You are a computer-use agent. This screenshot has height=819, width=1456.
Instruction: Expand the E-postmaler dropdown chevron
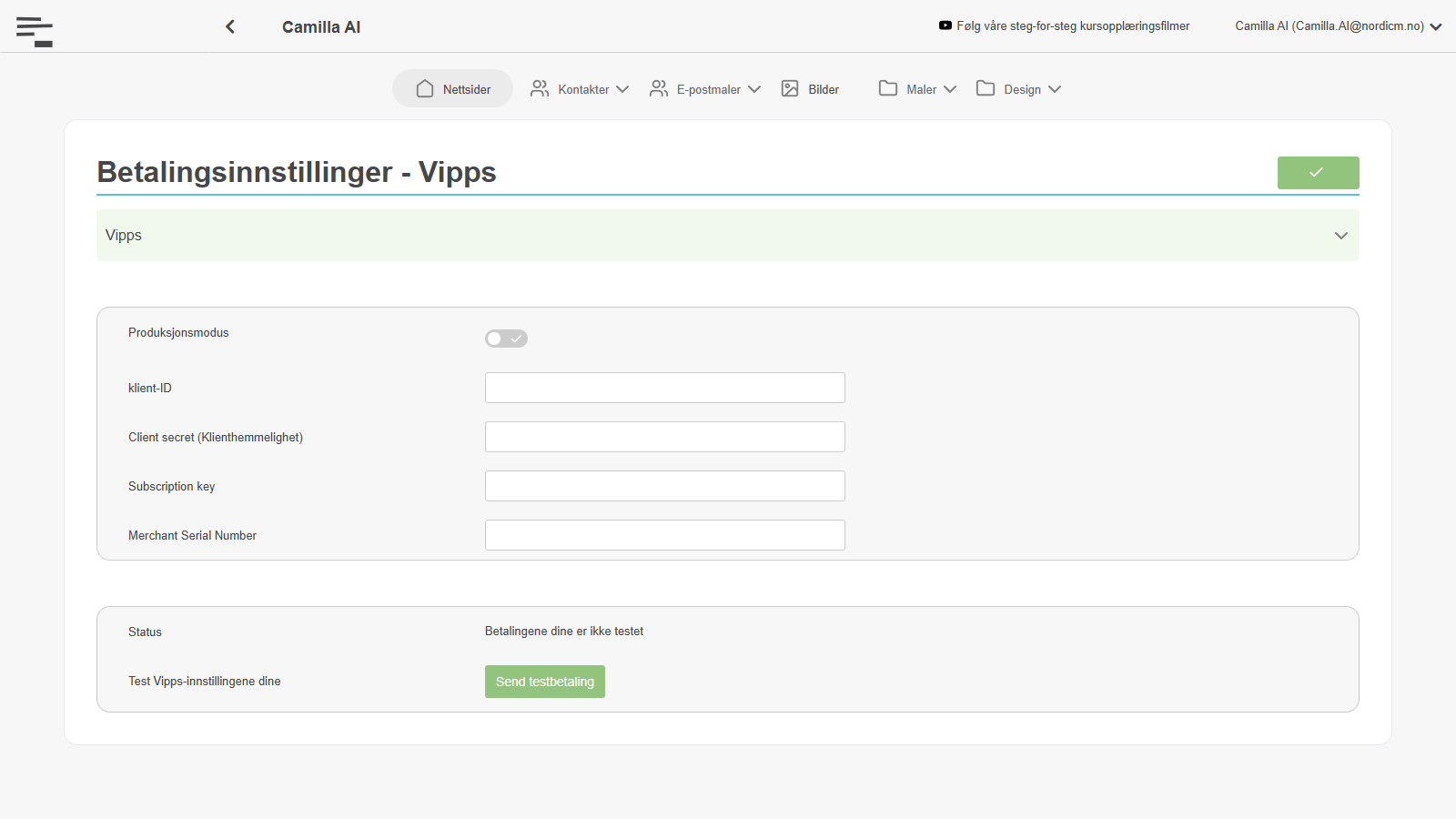[x=754, y=89]
